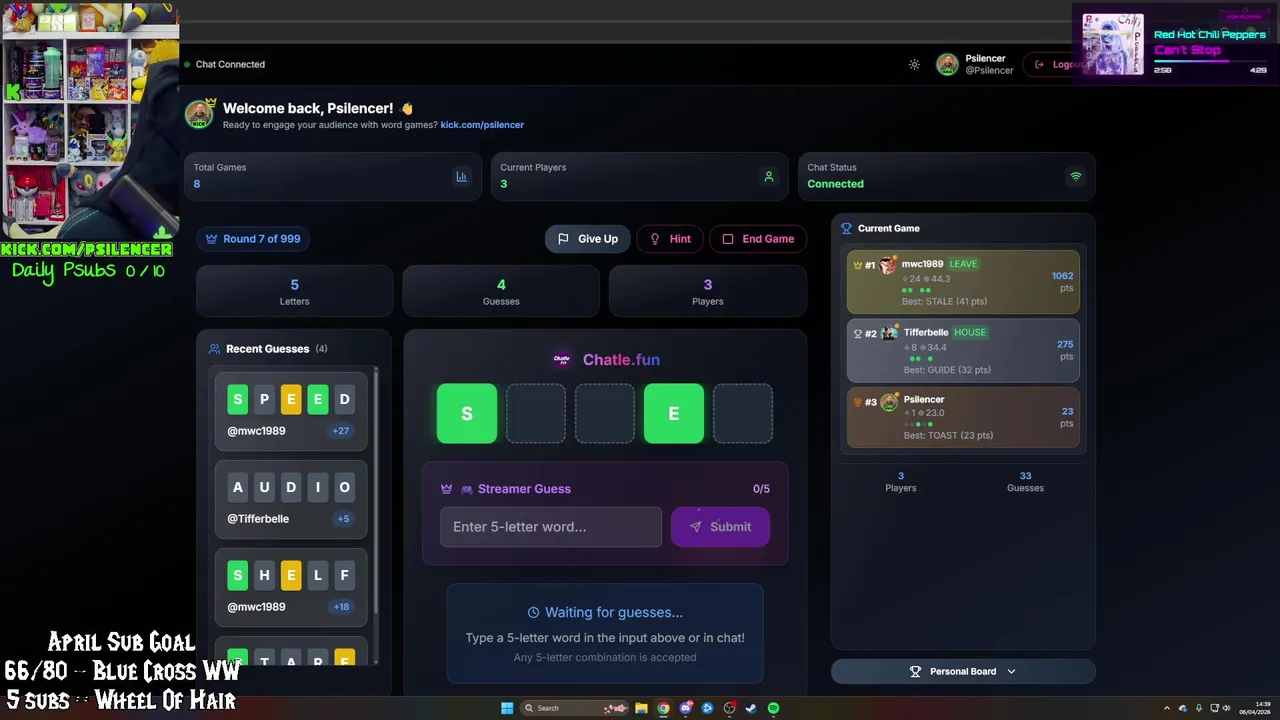Click the +27 points badge on SPEED
Viewport: 1280px width, 720px height.
[x=341, y=431]
